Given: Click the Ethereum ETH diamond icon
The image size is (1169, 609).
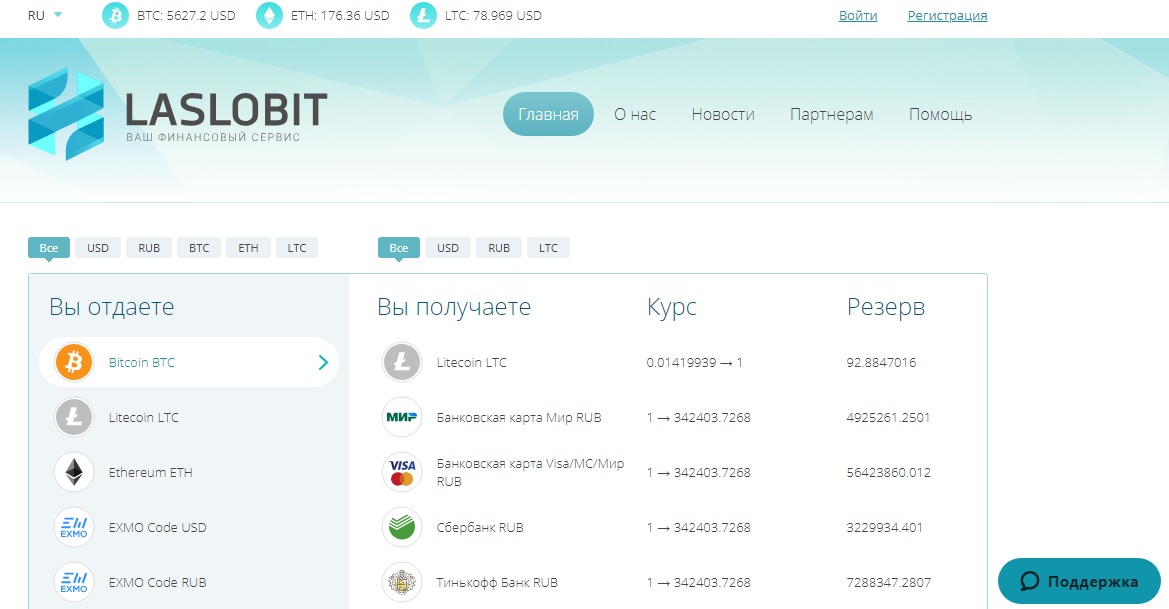Looking at the screenshot, I should point(74,473).
